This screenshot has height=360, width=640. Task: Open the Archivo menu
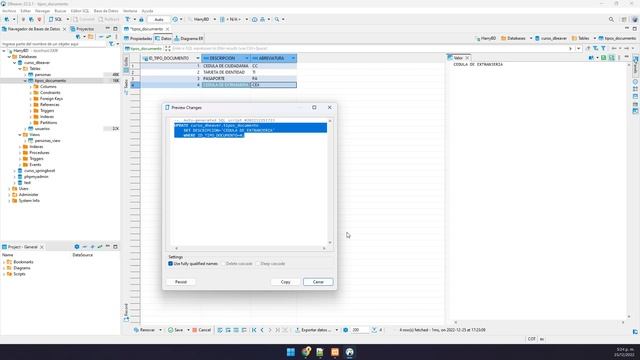(x=9, y=11)
